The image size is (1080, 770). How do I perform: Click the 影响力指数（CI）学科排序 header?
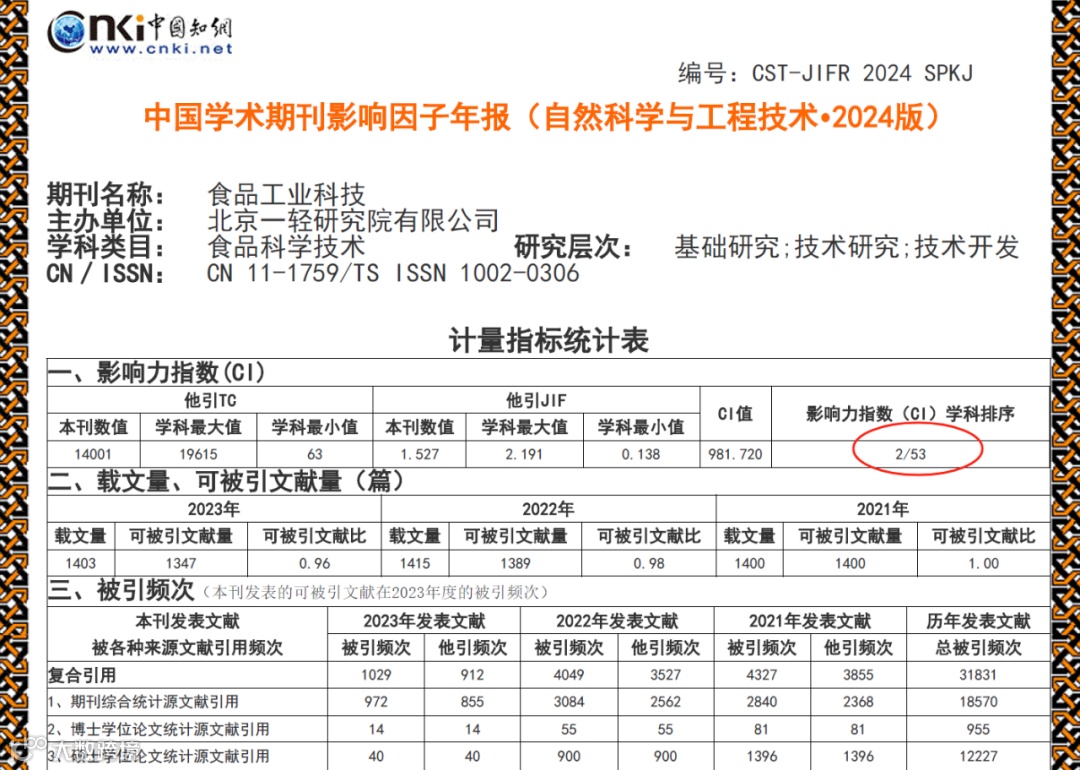tap(910, 414)
